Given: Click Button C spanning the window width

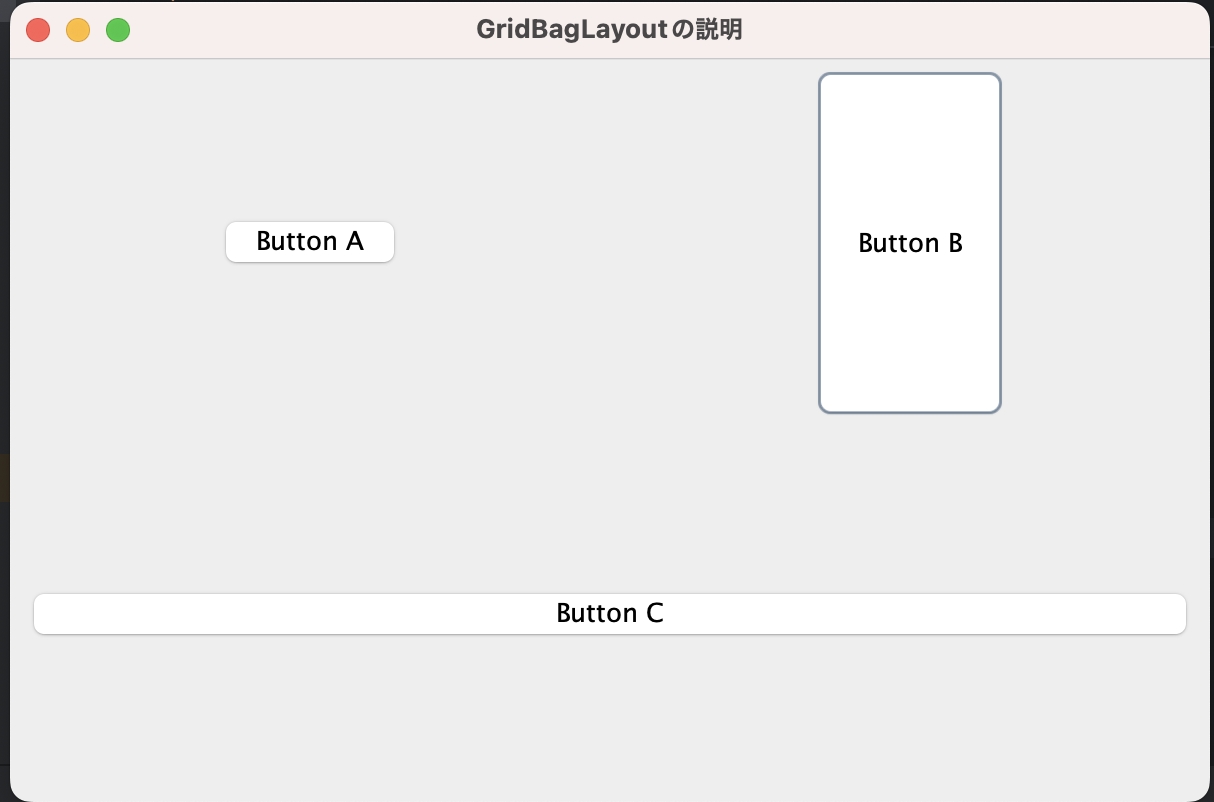Looking at the screenshot, I should pos(610,613).
